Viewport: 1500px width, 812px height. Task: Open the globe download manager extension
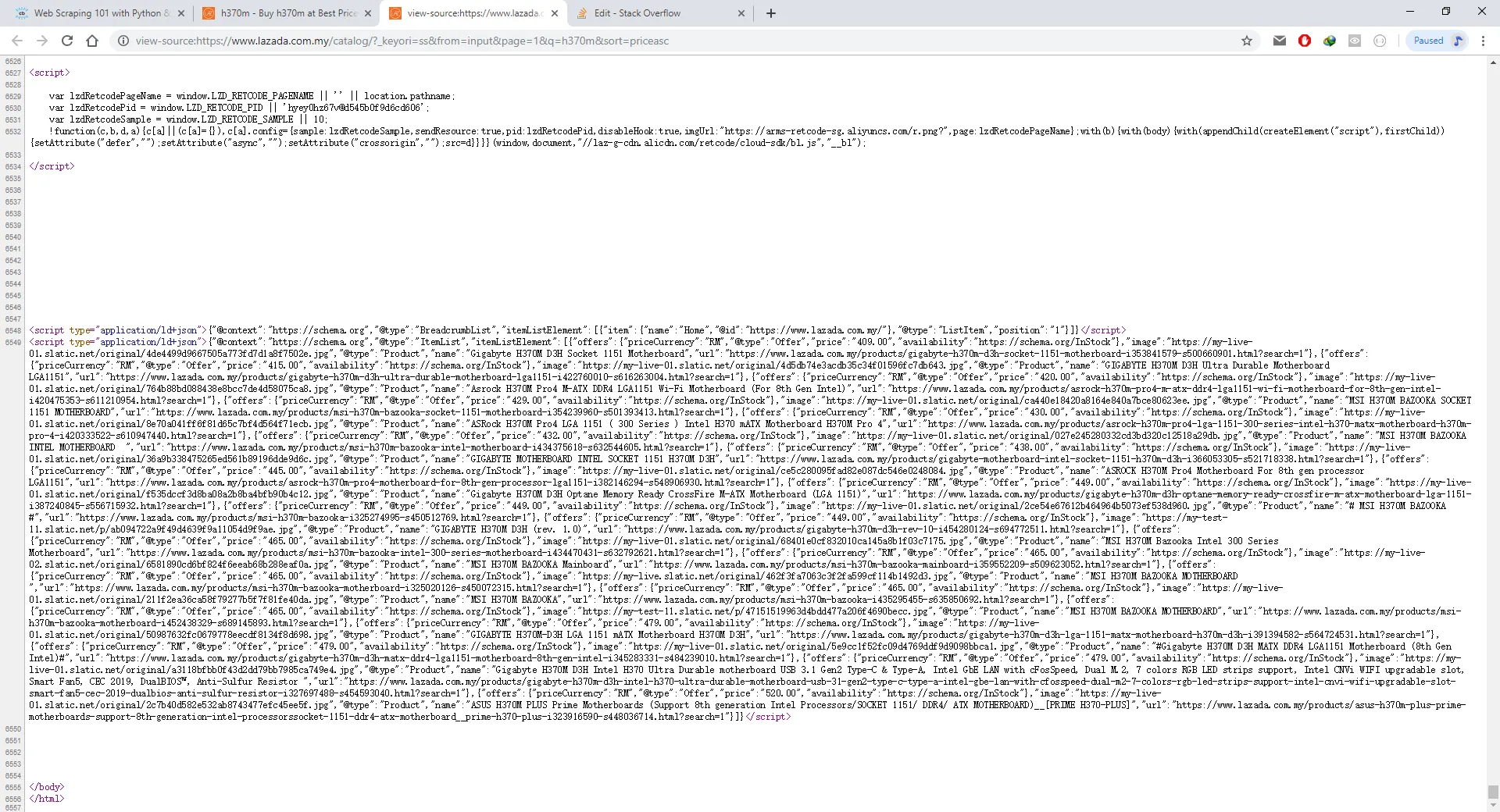1330,41
